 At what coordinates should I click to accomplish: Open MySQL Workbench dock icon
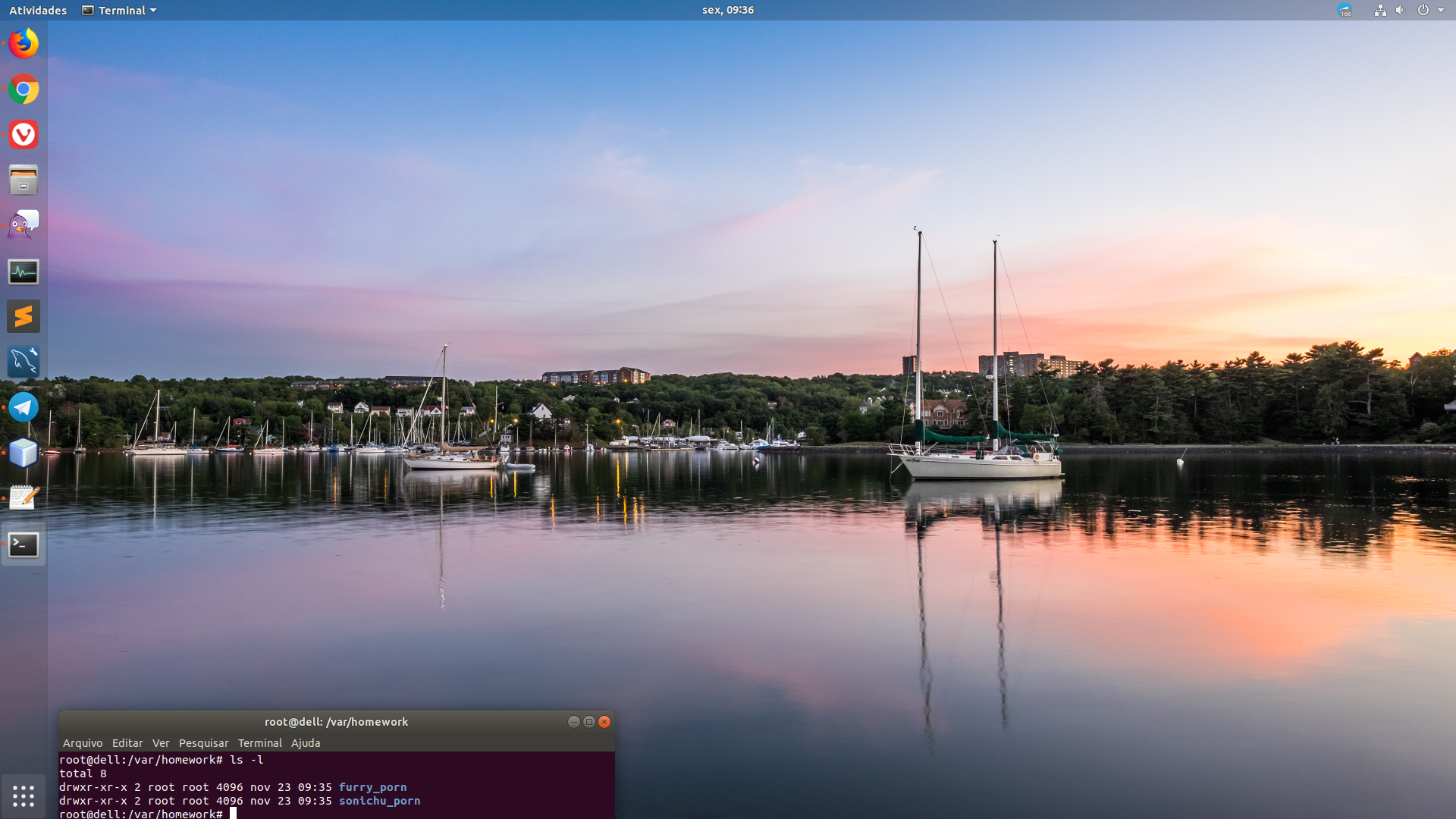click(x=24, y=362)
